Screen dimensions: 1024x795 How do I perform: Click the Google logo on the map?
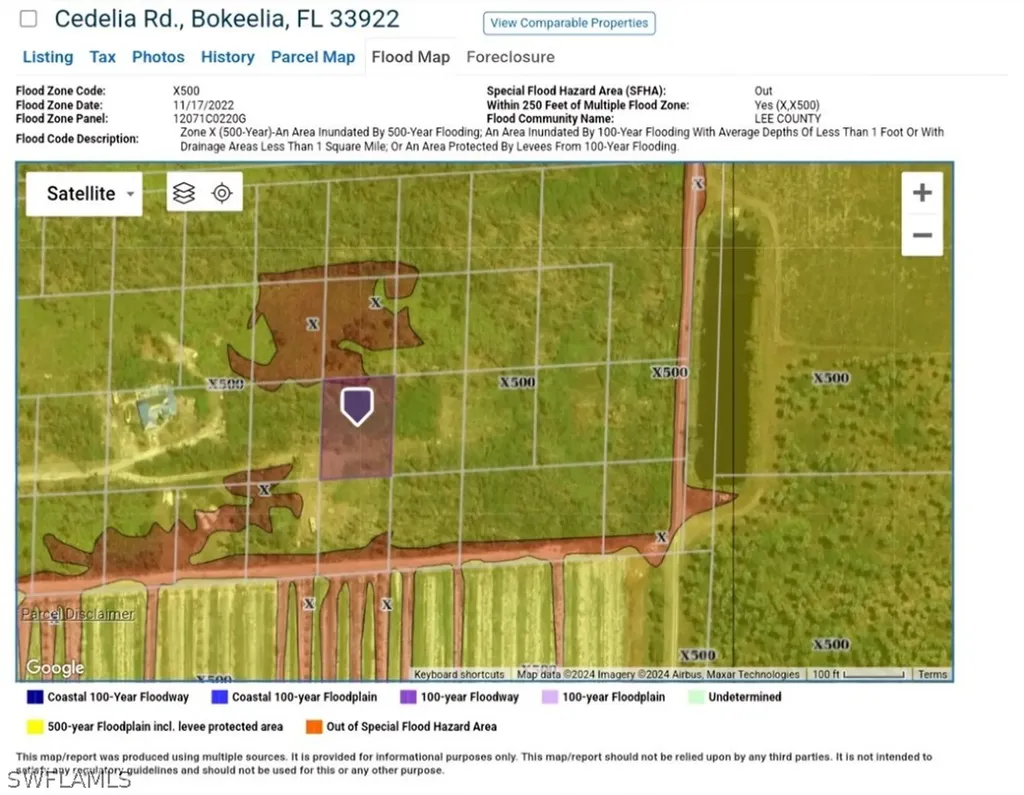tap(54, 667)
